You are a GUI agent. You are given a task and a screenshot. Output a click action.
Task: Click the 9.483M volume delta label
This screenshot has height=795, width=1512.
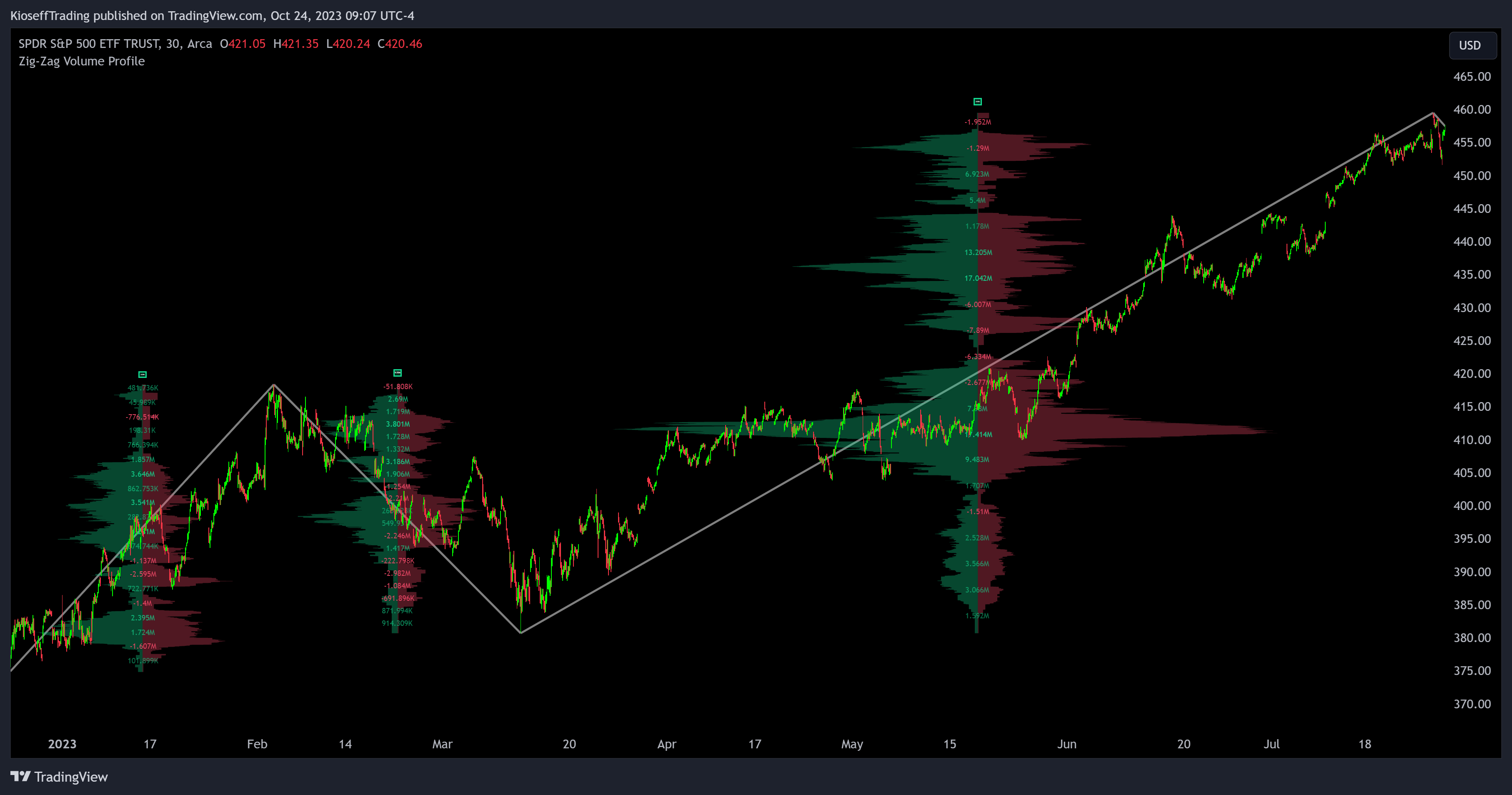coord(977,460)
